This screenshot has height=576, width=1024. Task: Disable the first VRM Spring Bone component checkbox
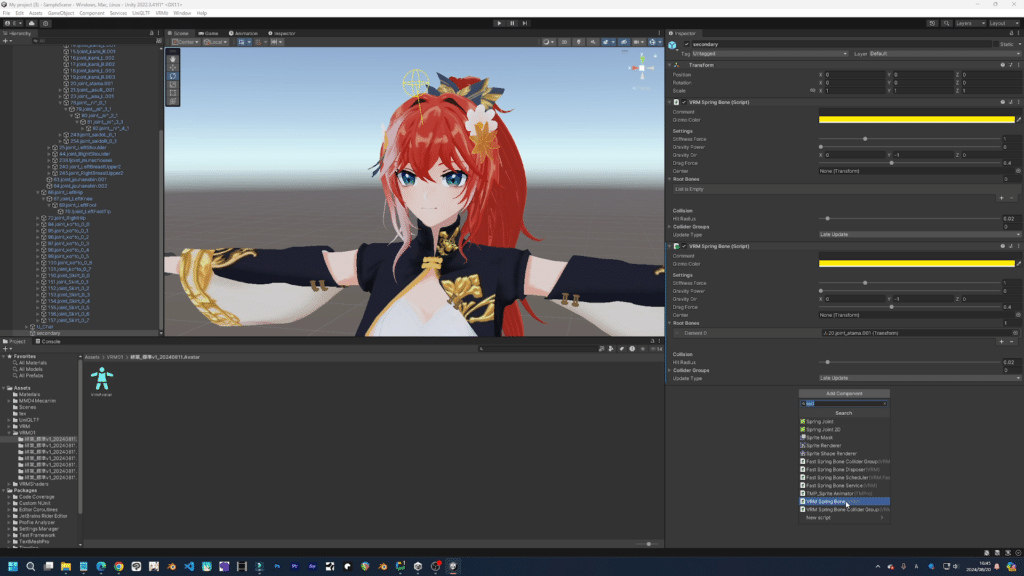[684, 101]
